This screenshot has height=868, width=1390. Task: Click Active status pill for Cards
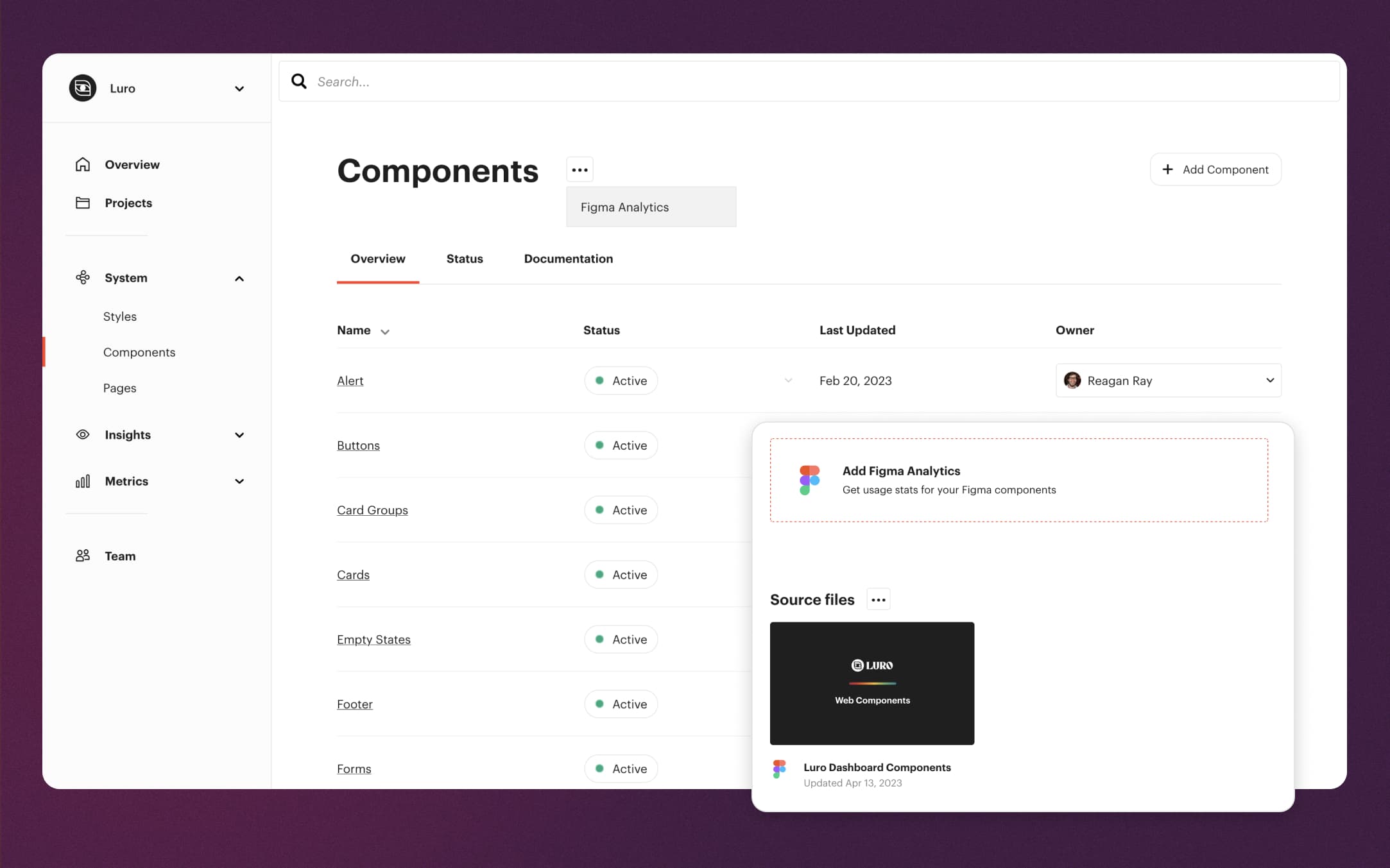(x=621, y=575)
